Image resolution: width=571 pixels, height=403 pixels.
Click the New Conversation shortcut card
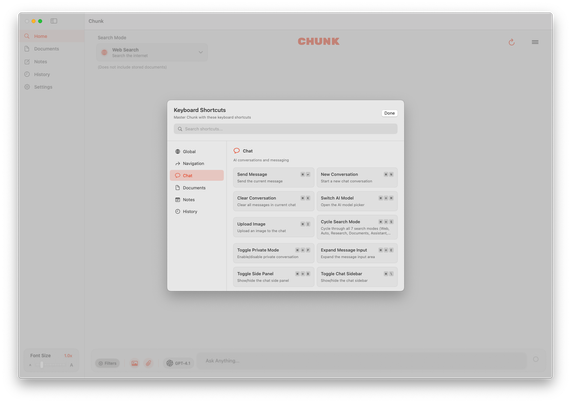click(x=357, y=177)
